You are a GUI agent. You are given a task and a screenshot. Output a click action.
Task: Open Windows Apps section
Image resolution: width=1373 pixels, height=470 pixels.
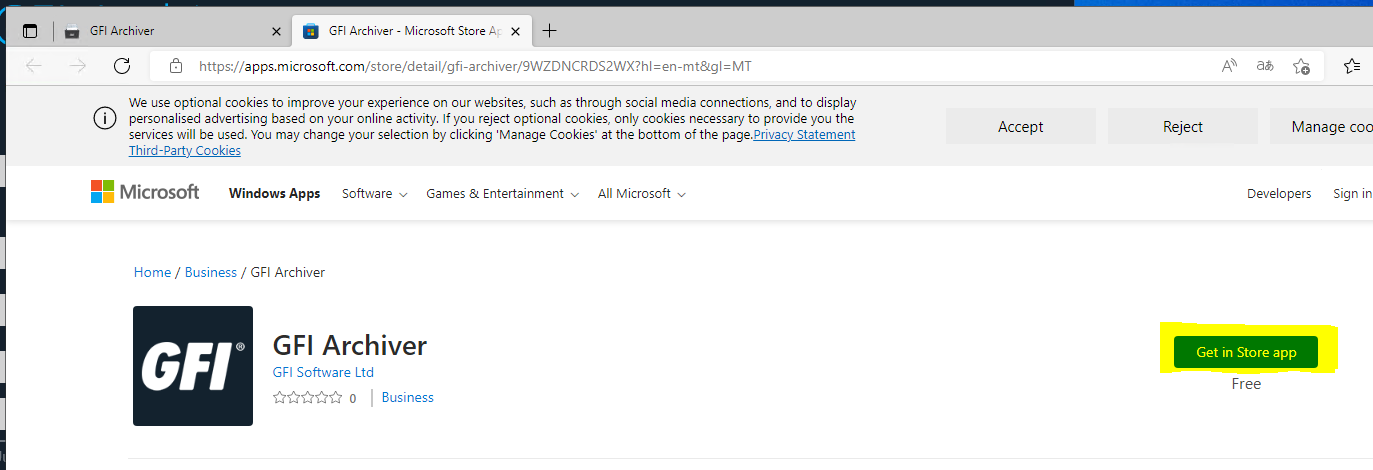[x=274, y=193]
